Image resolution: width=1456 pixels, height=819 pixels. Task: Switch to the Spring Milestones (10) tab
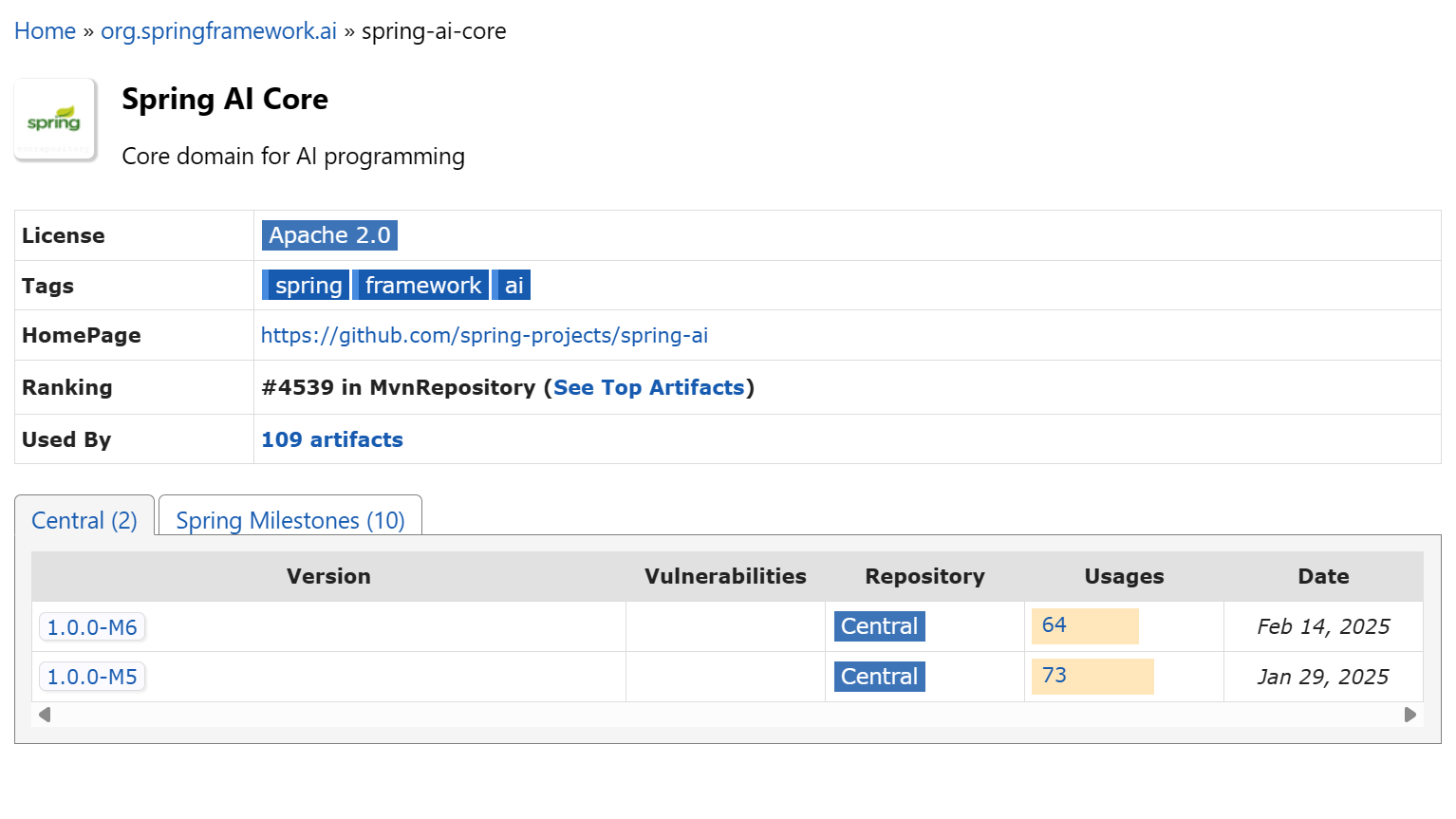coord(290,520)
